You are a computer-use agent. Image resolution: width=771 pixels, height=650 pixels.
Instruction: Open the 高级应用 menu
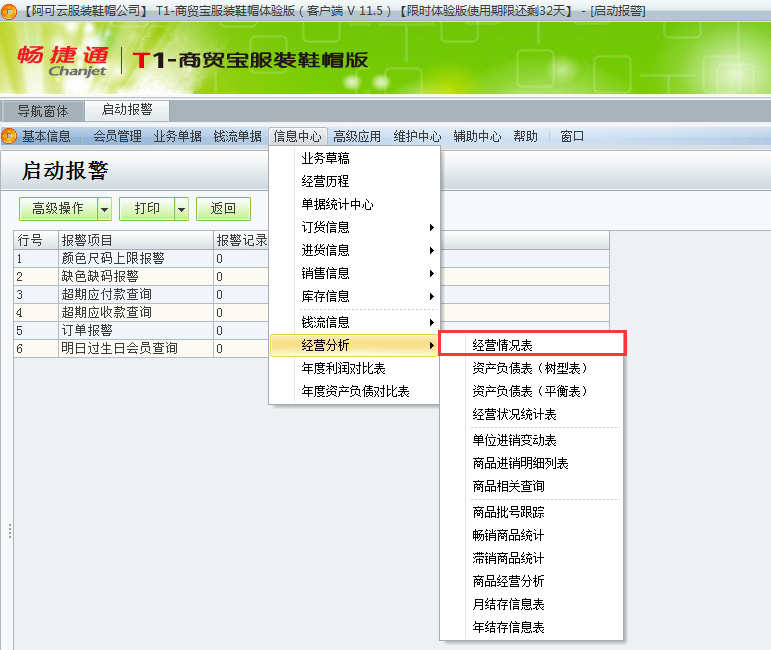(x=357, y=136)
